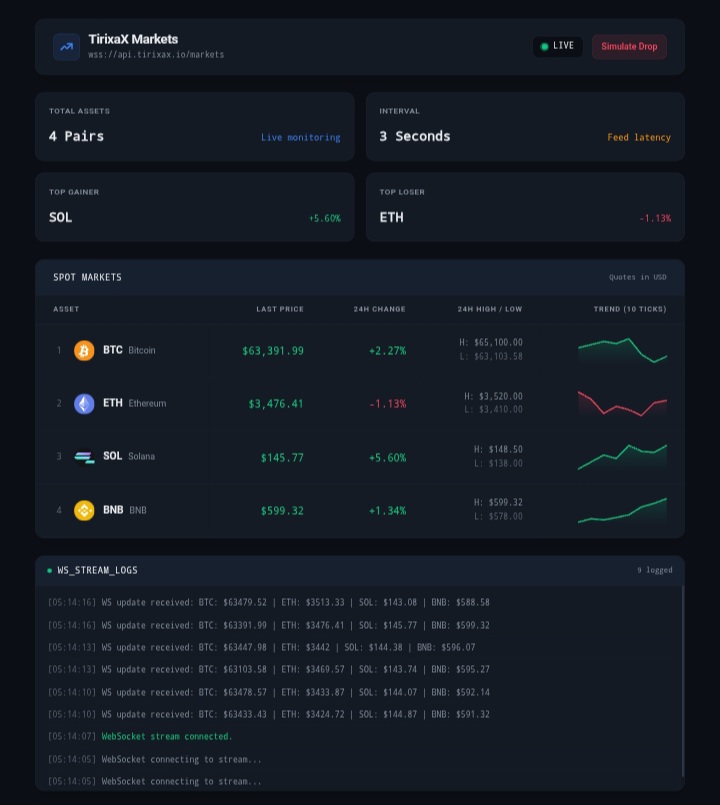
Task: Click the ETH Ethereum asset name
Action: pyautogui.click(x=135, y=403)
